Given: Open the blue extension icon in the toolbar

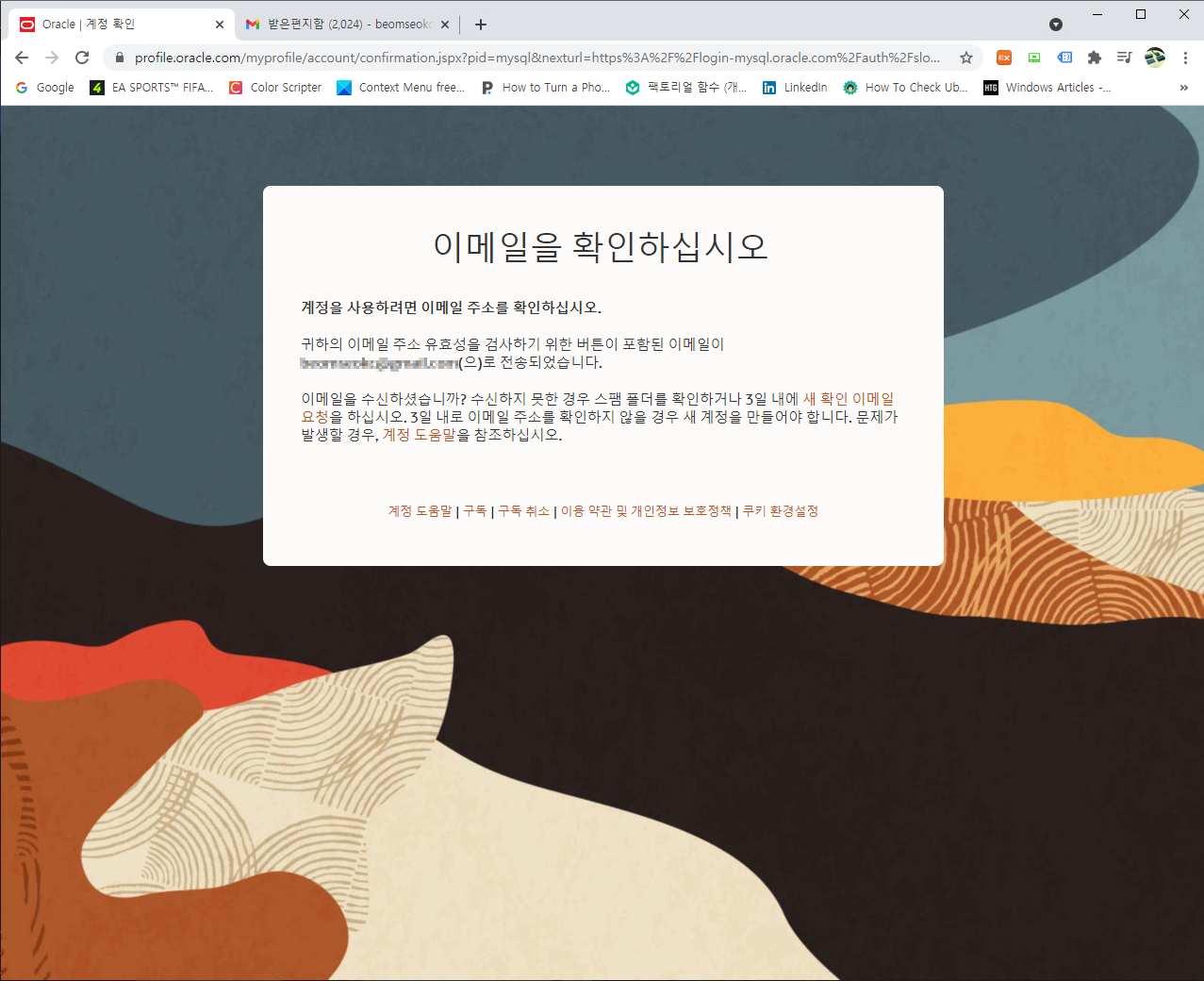Looking at the screenshot, I should pyautogui.click(x=1064, y=58).
